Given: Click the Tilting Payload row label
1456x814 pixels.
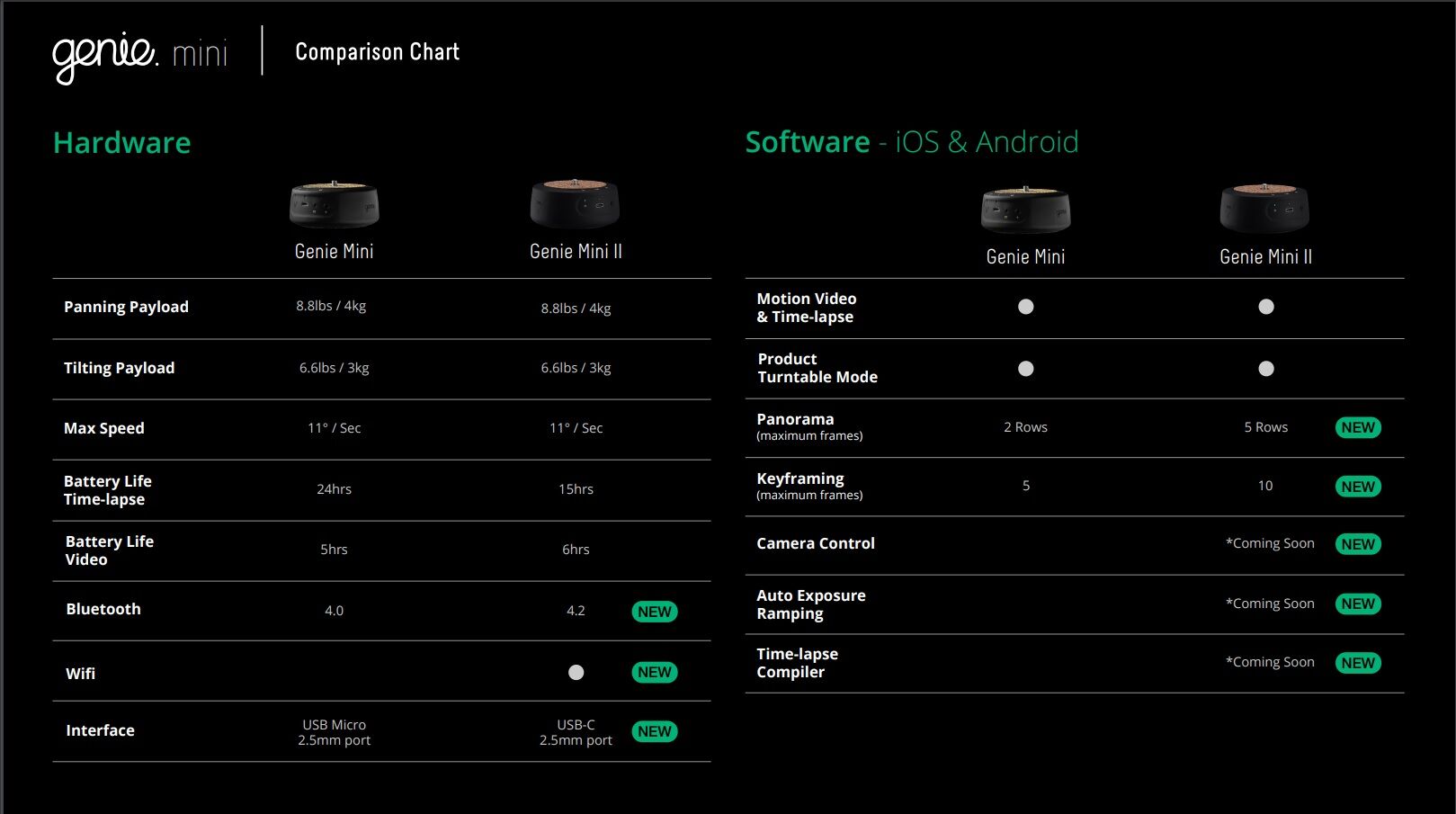Looking at the screenshot, I should click(x=120, y=368).
